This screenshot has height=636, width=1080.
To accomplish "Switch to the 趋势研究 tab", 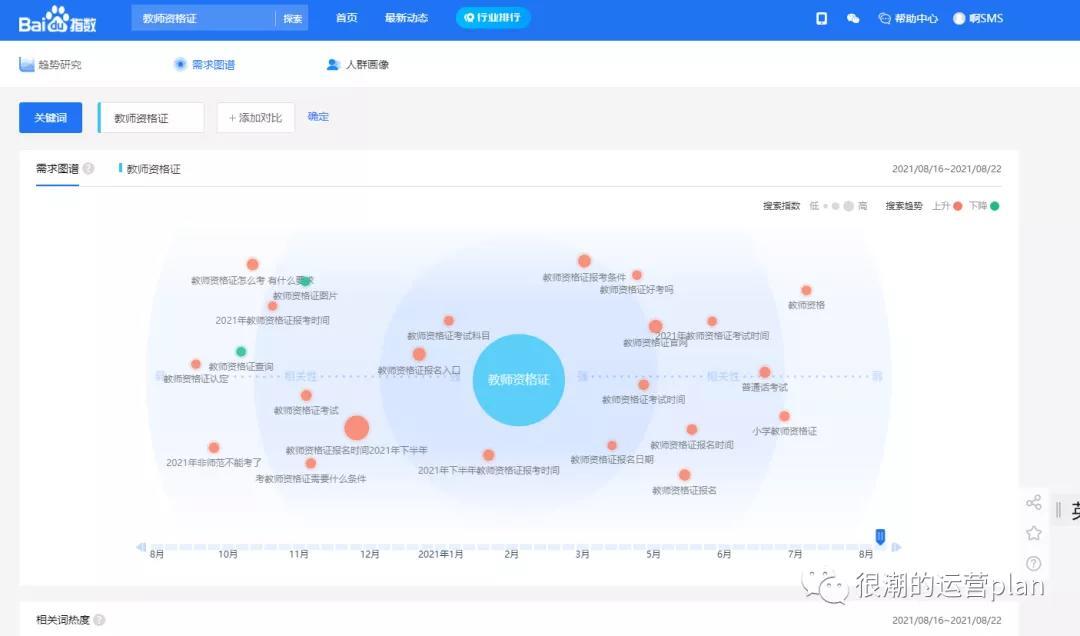I will click(52, 65).
